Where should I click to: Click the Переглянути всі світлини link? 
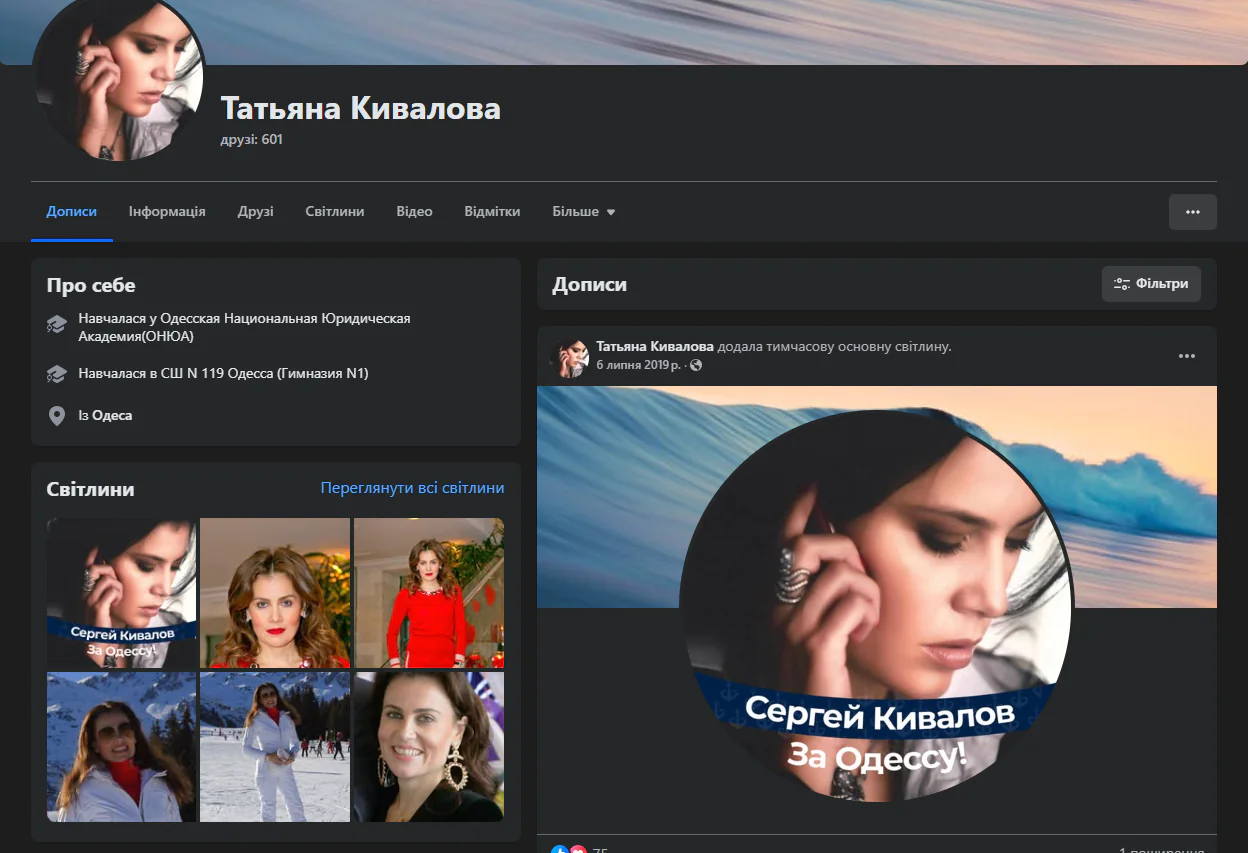(x=412, y=488)
